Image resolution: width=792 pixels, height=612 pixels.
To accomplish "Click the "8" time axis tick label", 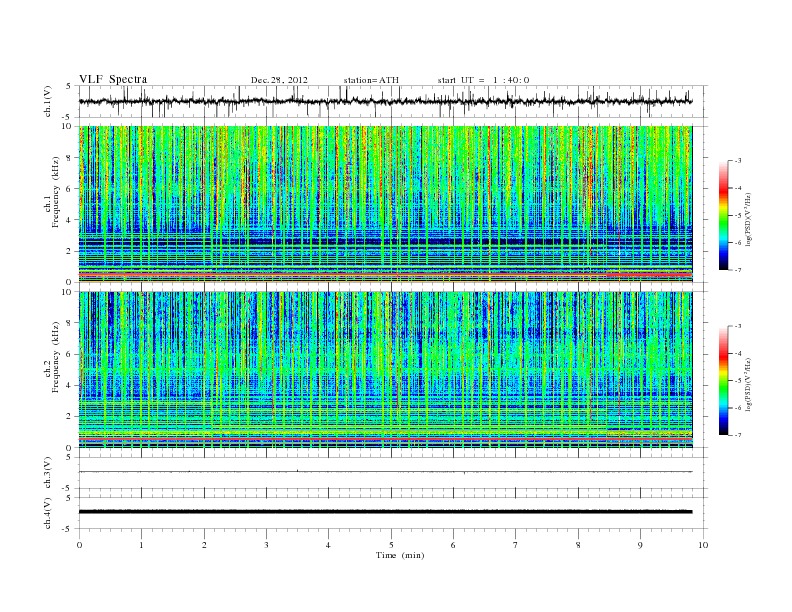I will pyautogui.click(x=578, y=545).
